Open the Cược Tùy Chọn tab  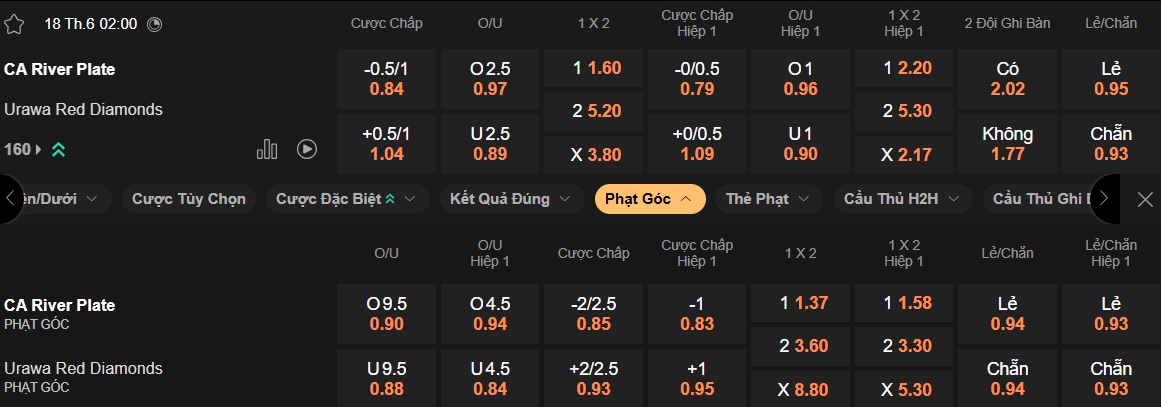(x=189, y=199)
